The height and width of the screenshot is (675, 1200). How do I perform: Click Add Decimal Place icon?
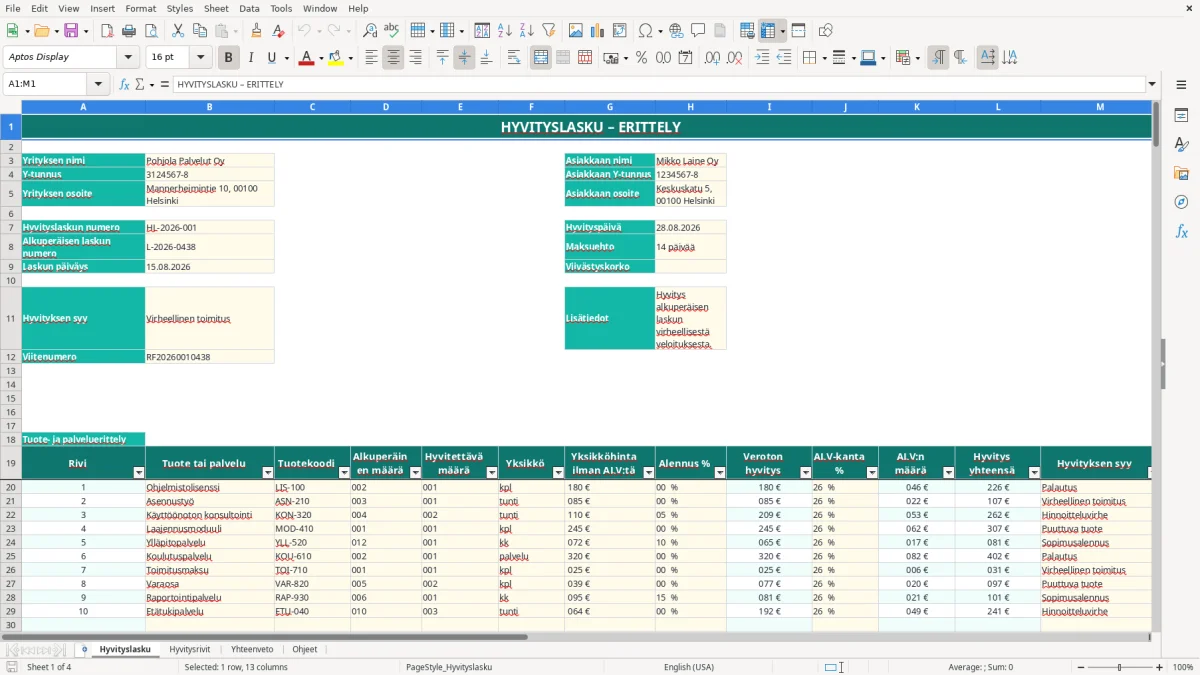click(x=712, y=58)
